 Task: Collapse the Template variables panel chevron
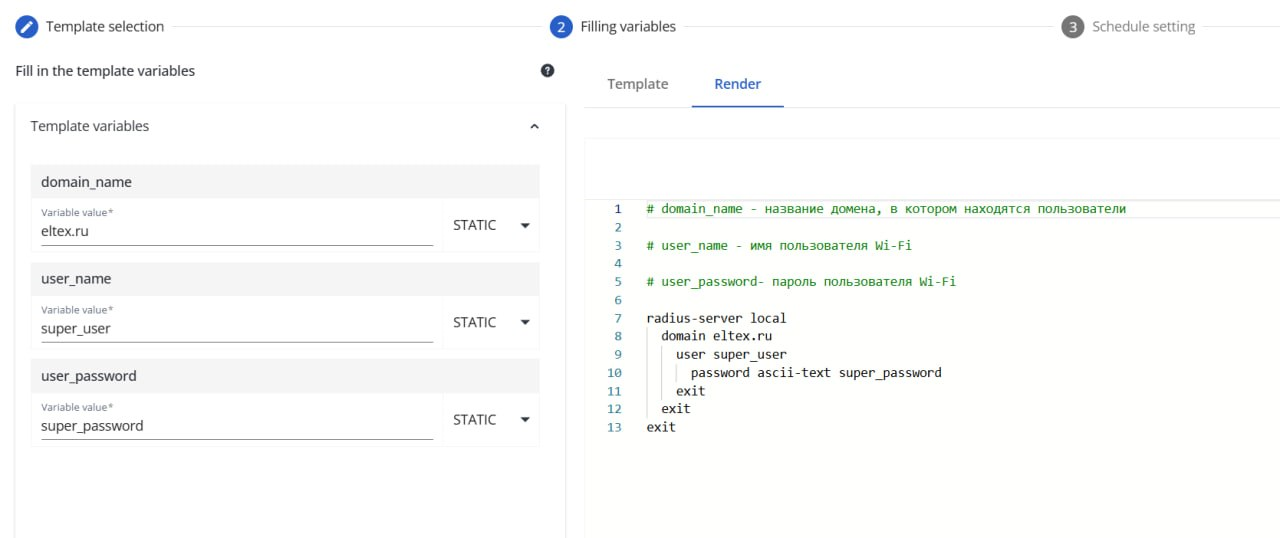tap(534, 127)
